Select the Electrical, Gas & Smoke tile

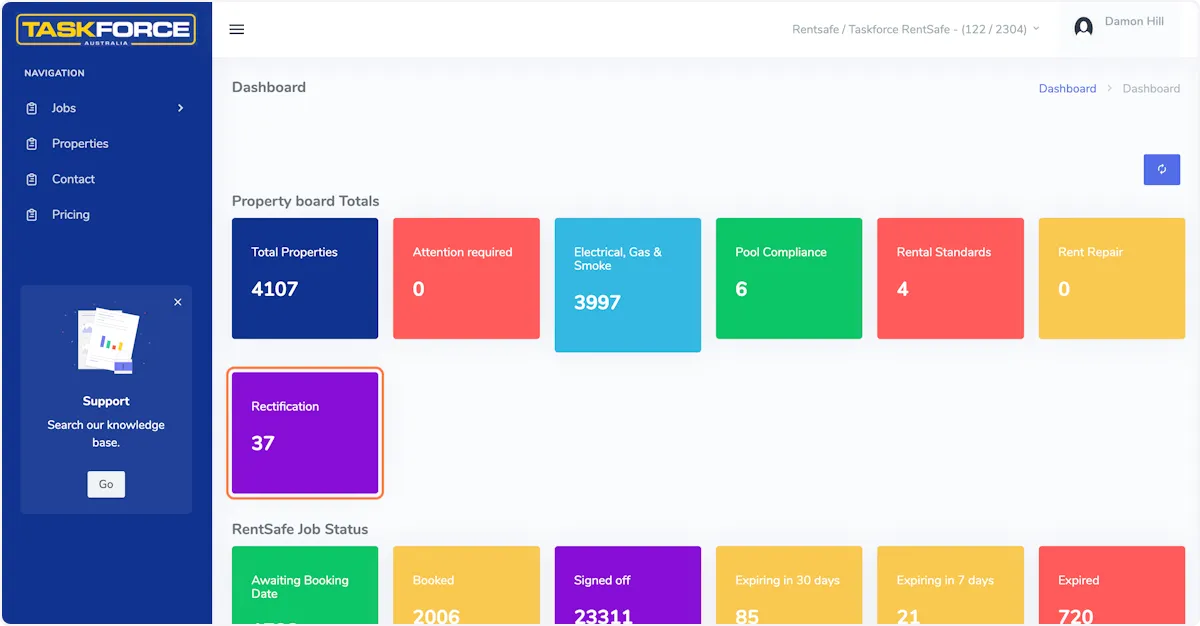point(627,285)
